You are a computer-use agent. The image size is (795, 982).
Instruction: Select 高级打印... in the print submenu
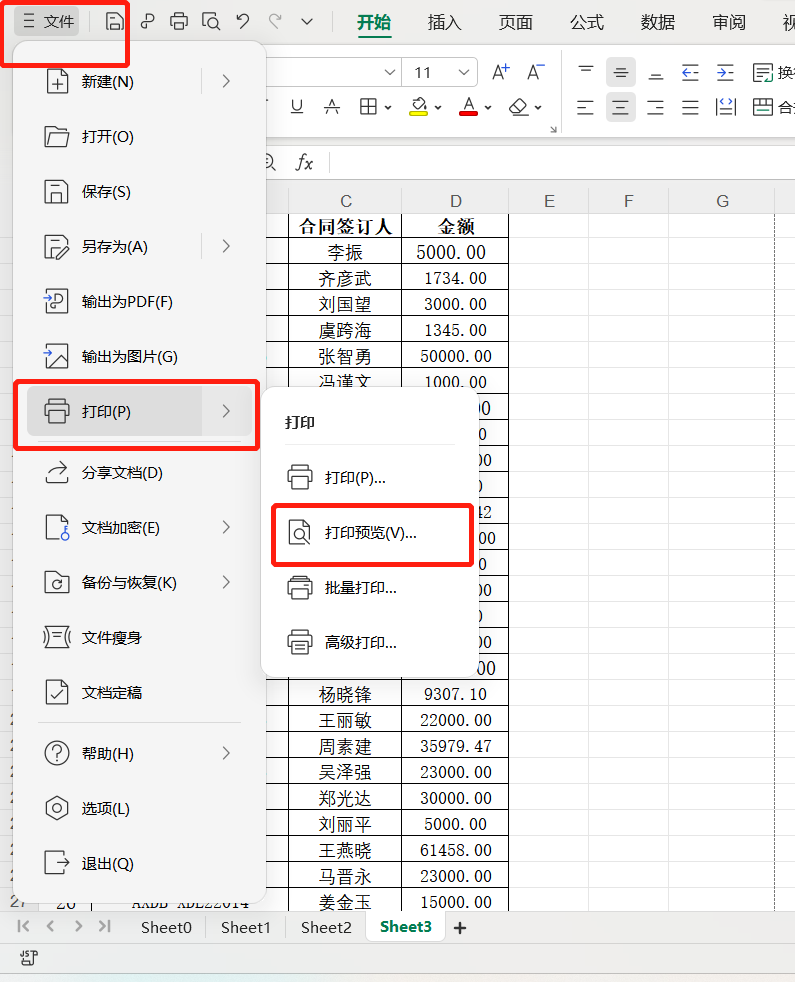370,643
